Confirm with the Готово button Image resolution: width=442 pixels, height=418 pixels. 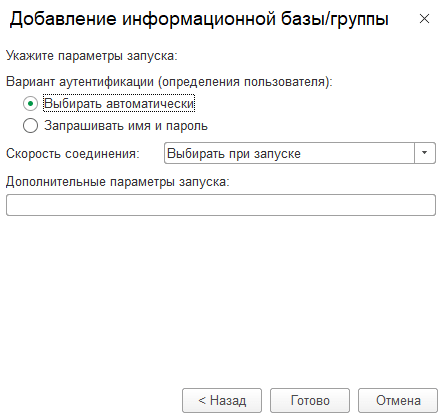[x=310, y=400]
